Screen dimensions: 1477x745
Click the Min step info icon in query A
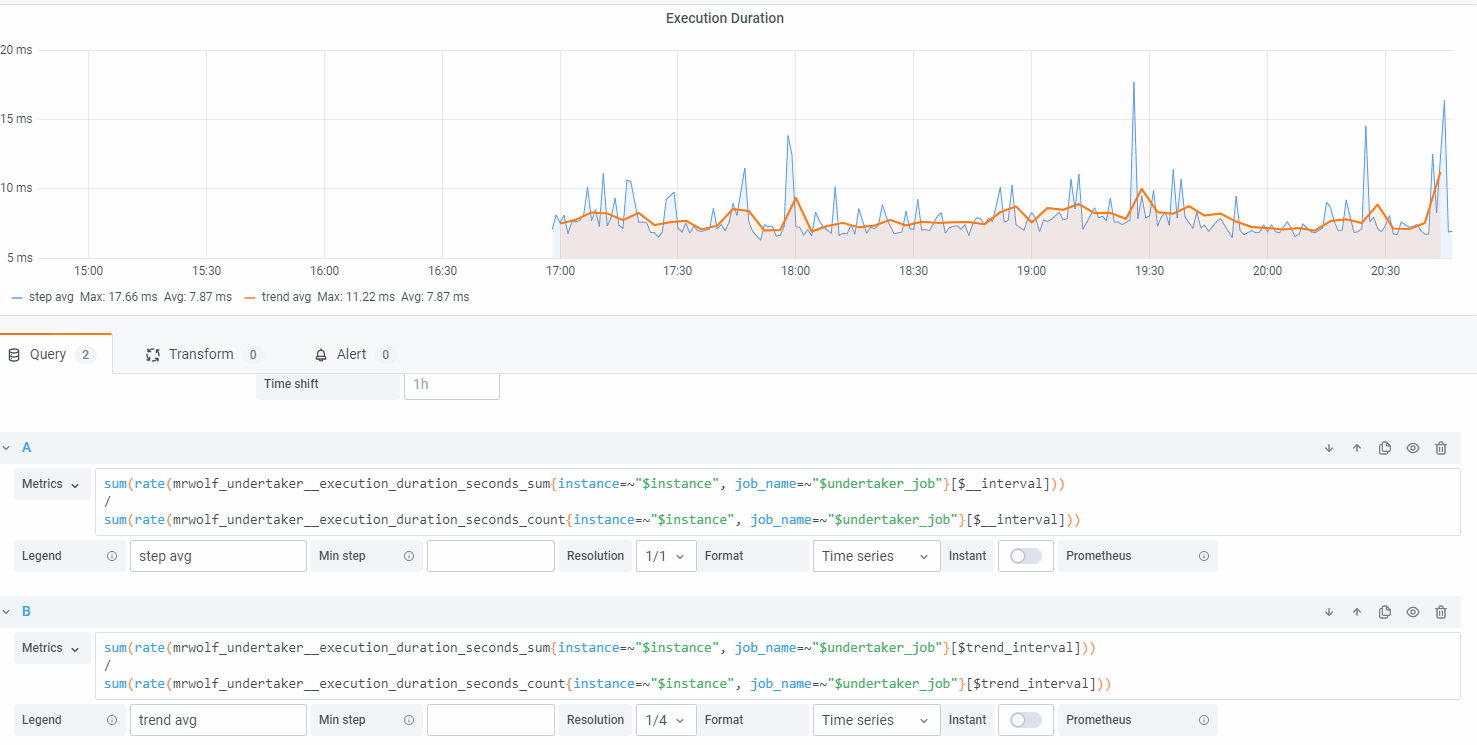409,555
